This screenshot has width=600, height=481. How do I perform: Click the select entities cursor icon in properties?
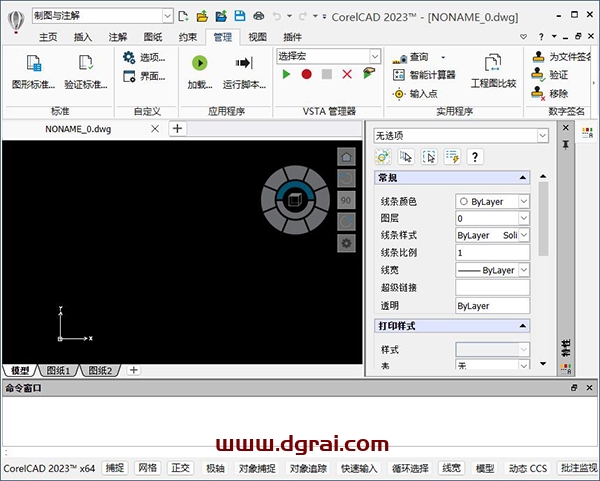click(406, 157)
